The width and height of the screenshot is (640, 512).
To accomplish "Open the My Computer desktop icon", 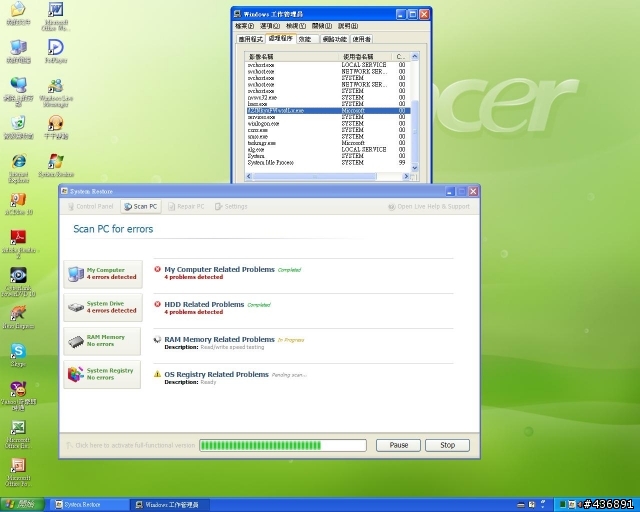I will pos(18,51).
